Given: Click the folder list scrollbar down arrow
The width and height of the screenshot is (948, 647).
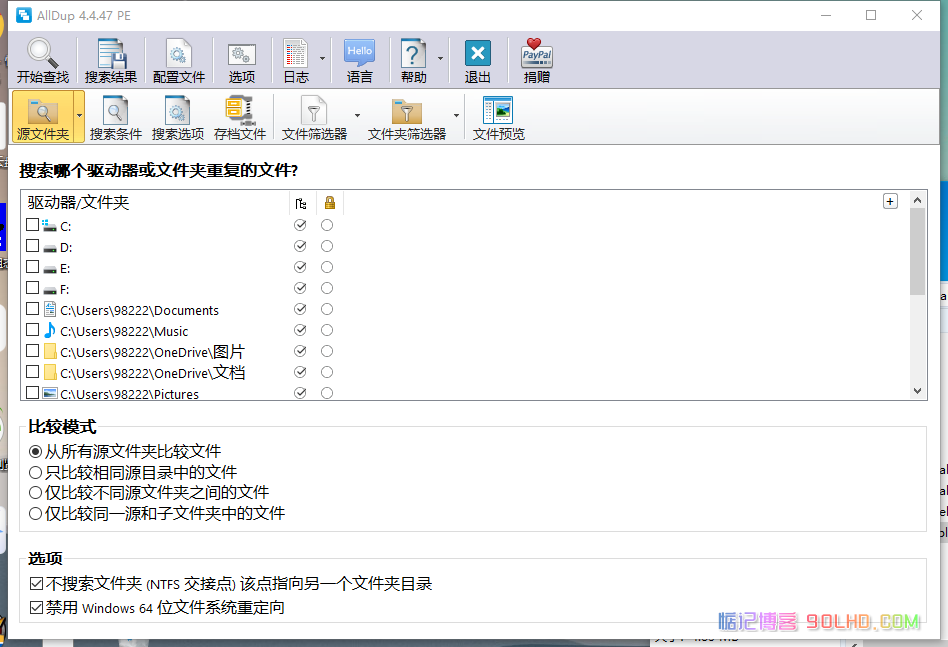Looking at the screenshot, I should pyautogui.click(x=918, y=391).
